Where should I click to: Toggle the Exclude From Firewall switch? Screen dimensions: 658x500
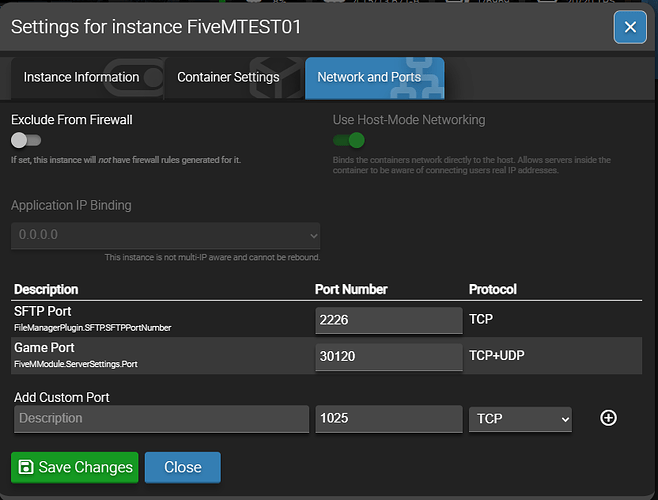26,141
